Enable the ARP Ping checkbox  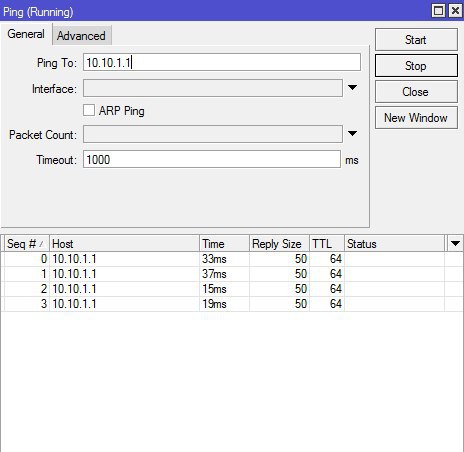coord(89,110)
